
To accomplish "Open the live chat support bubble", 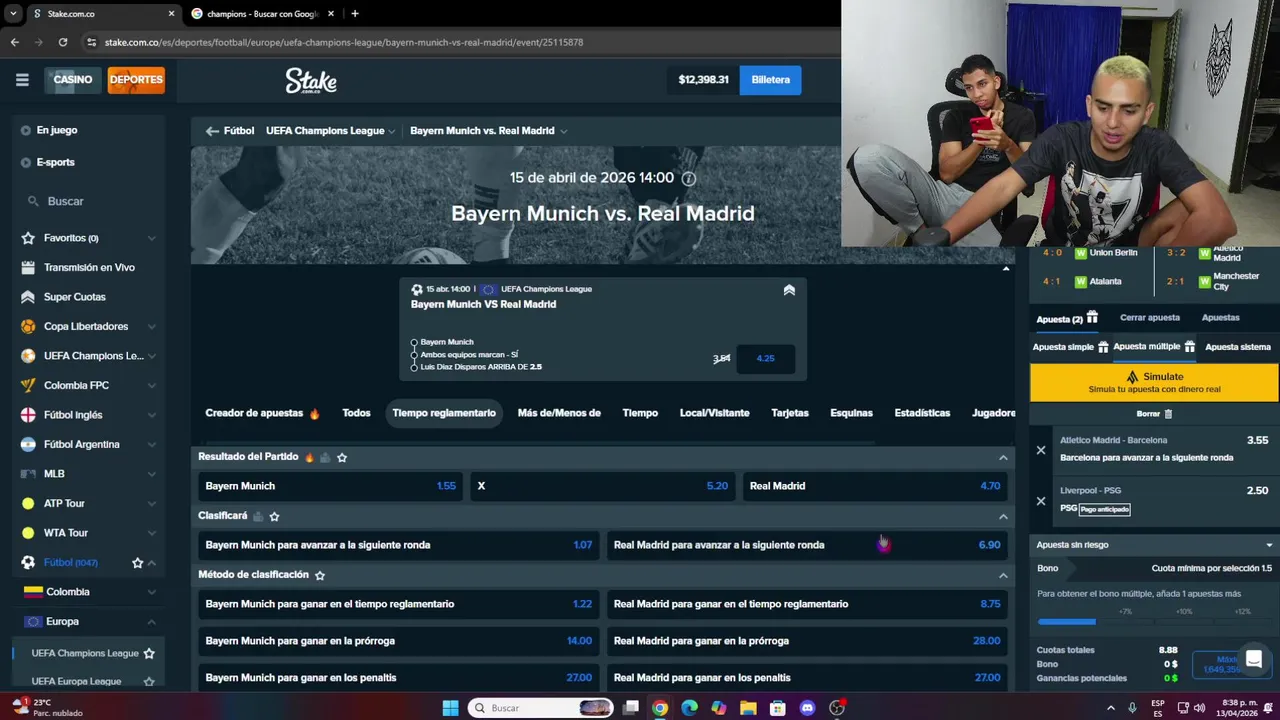I will [x=1253, y=659].
